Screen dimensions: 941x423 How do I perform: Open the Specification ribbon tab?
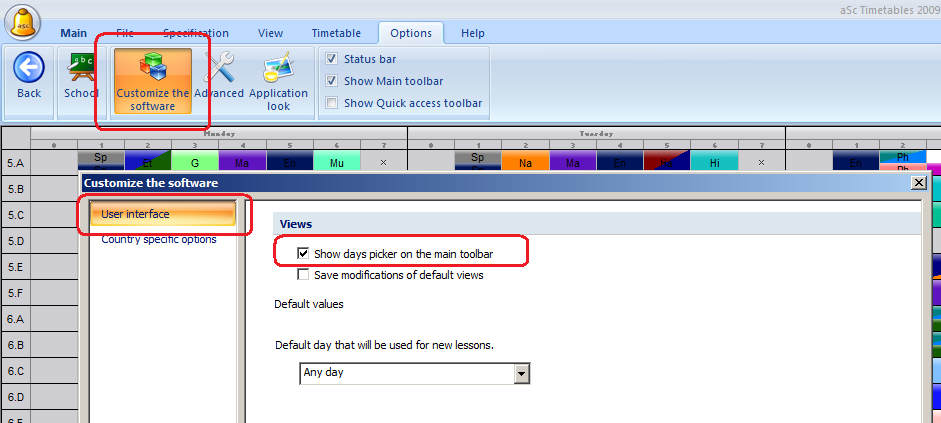(x=196, y=33)
